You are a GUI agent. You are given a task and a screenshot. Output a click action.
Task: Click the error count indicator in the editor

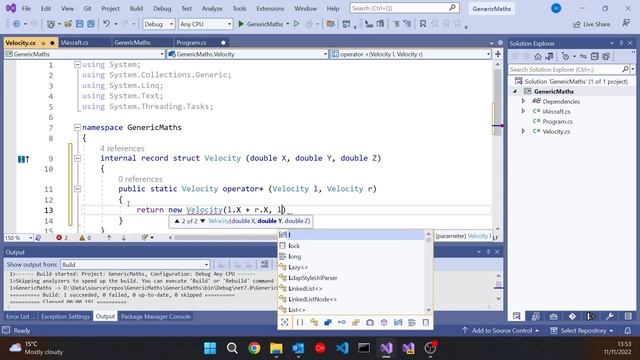click(x=62, y=238)
